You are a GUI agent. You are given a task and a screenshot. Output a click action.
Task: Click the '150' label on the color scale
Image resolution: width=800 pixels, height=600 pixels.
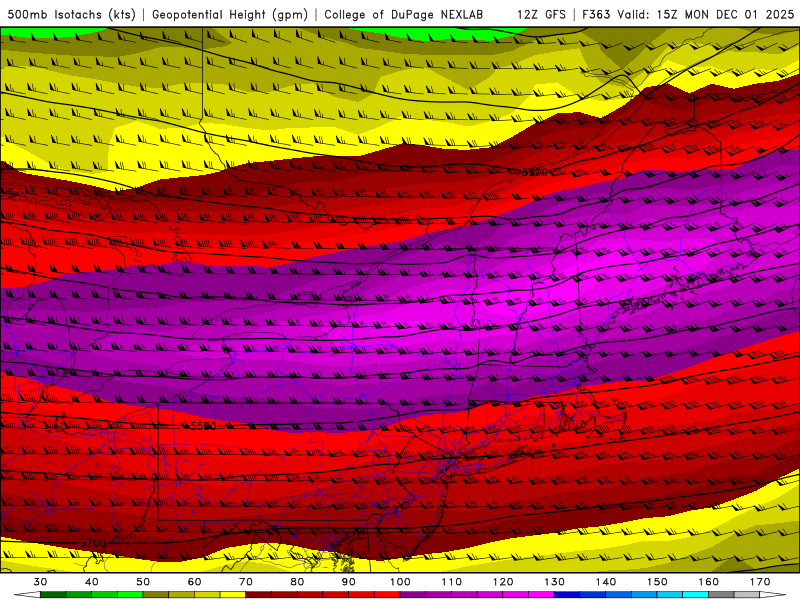click(x=657, y=582)
